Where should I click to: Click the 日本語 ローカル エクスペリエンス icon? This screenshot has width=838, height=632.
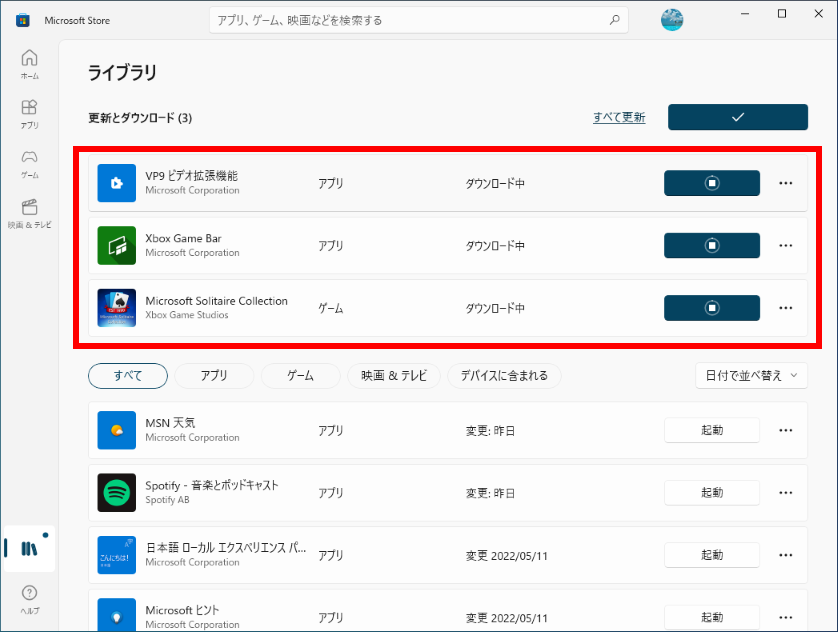(x=117, y=555)
